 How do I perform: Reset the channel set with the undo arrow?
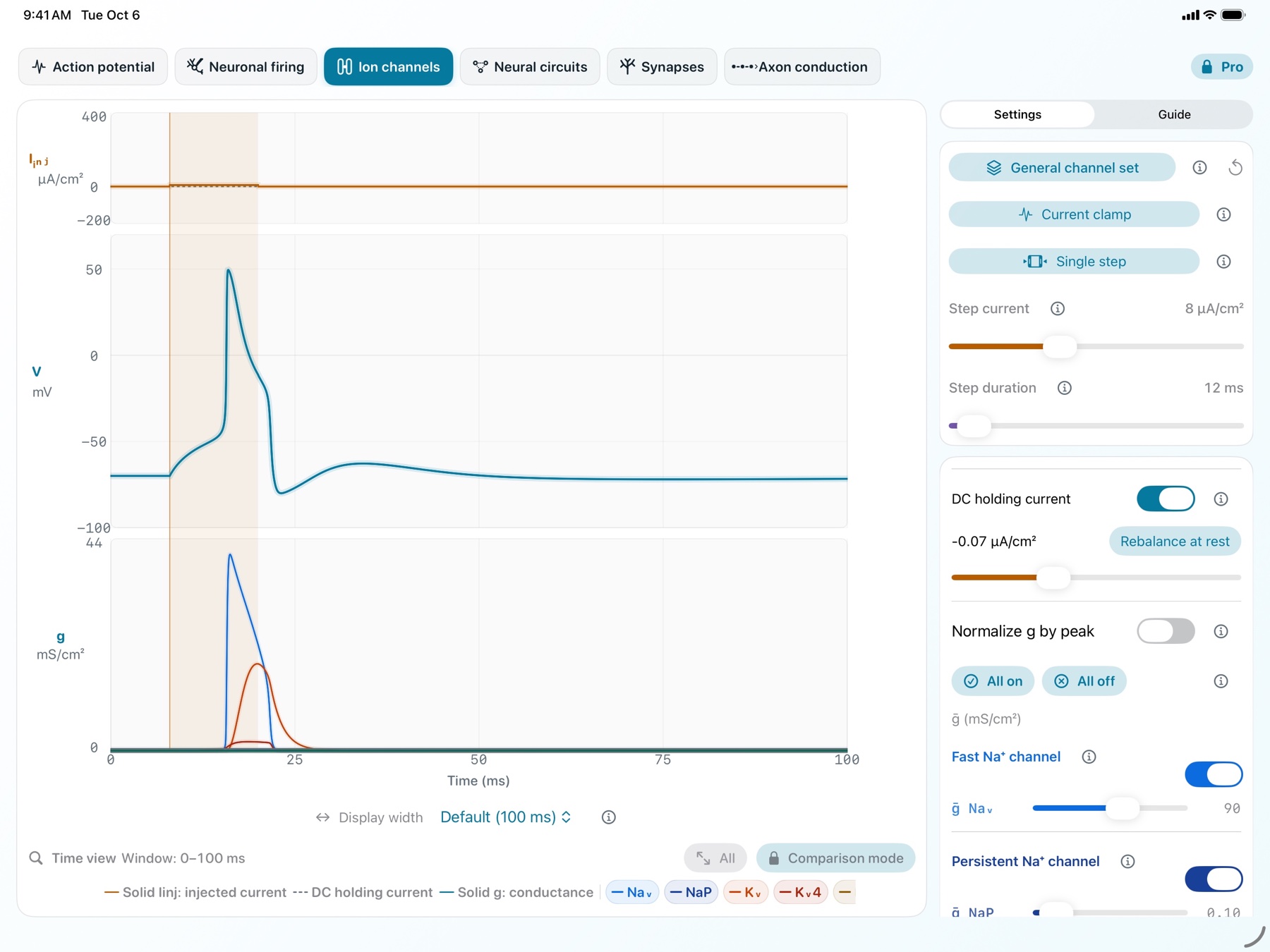[x=1235, y=168]
